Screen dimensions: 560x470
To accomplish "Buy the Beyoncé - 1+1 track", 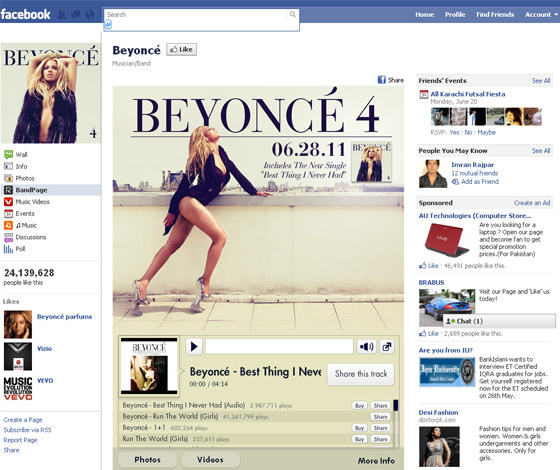I will pyautogui.click(x=359, y=428).
